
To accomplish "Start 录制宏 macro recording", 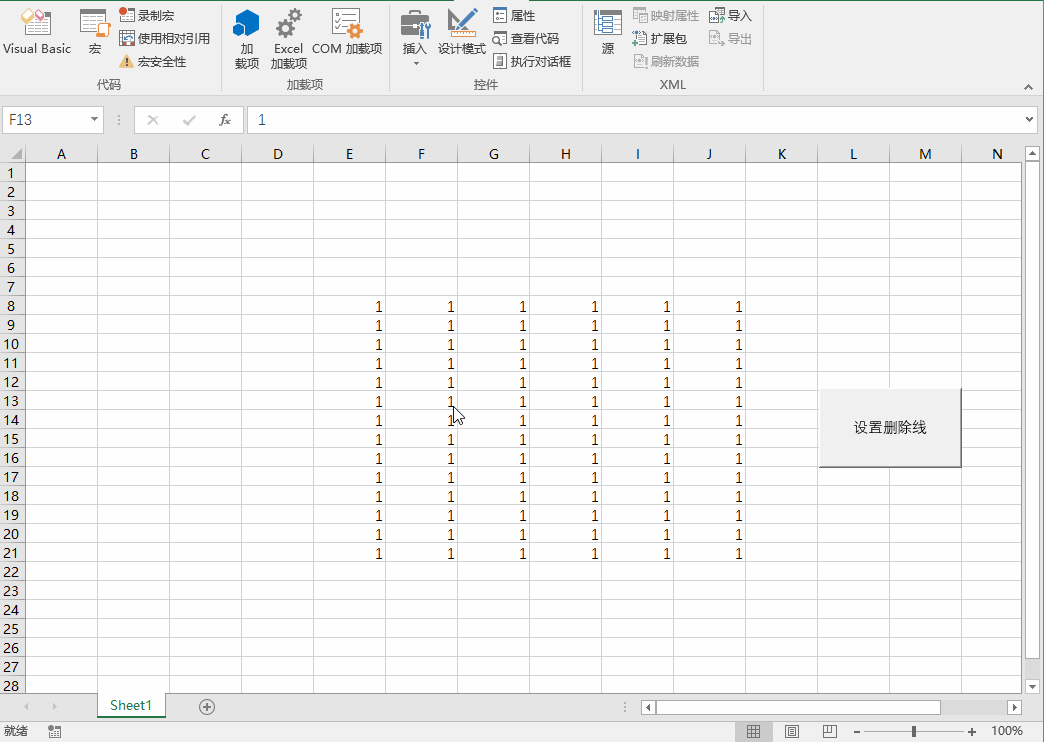I will tap(147, 15).
